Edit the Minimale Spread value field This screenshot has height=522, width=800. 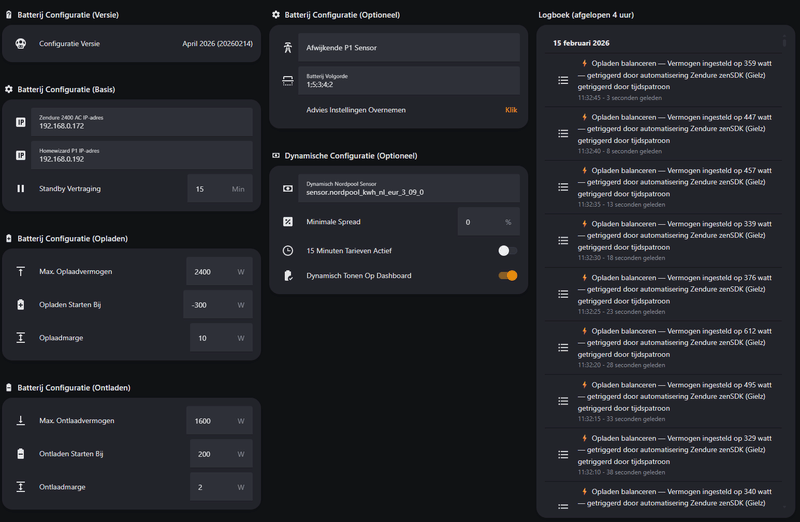(x=478, y=222)
